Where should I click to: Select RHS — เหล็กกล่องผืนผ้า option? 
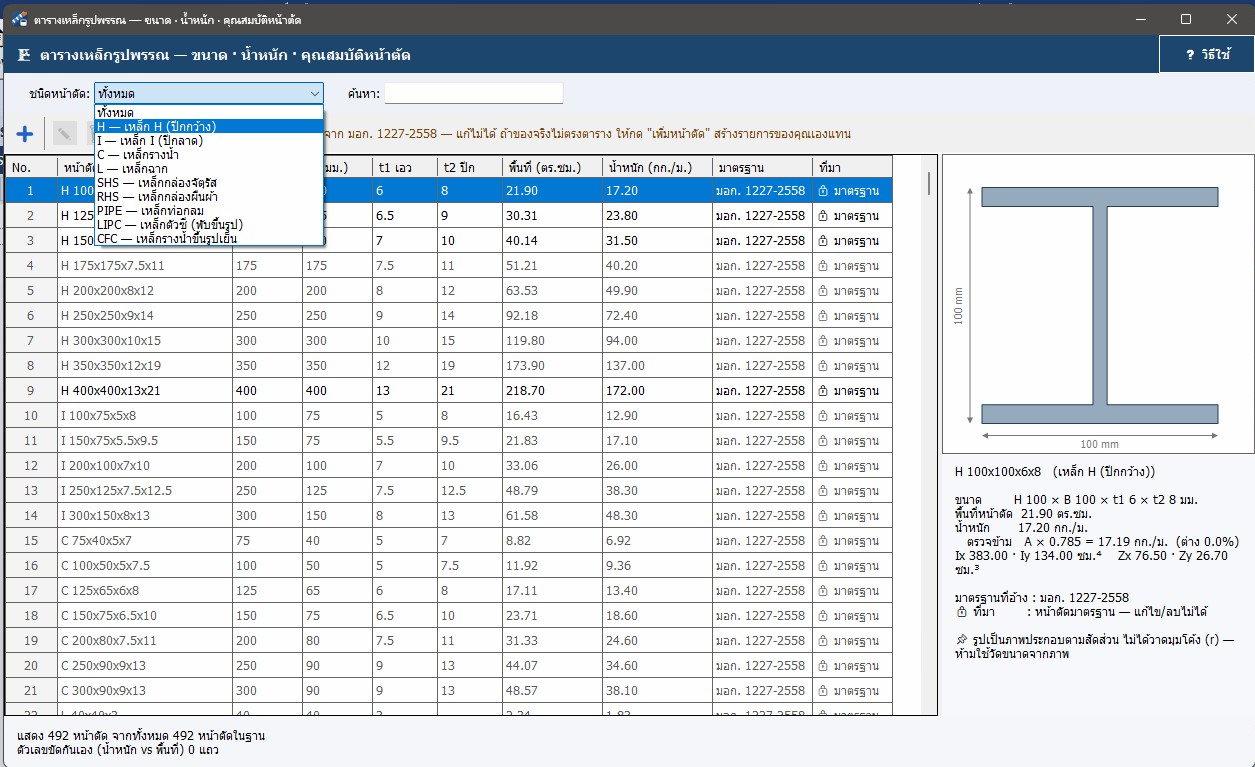coord(209,196)
